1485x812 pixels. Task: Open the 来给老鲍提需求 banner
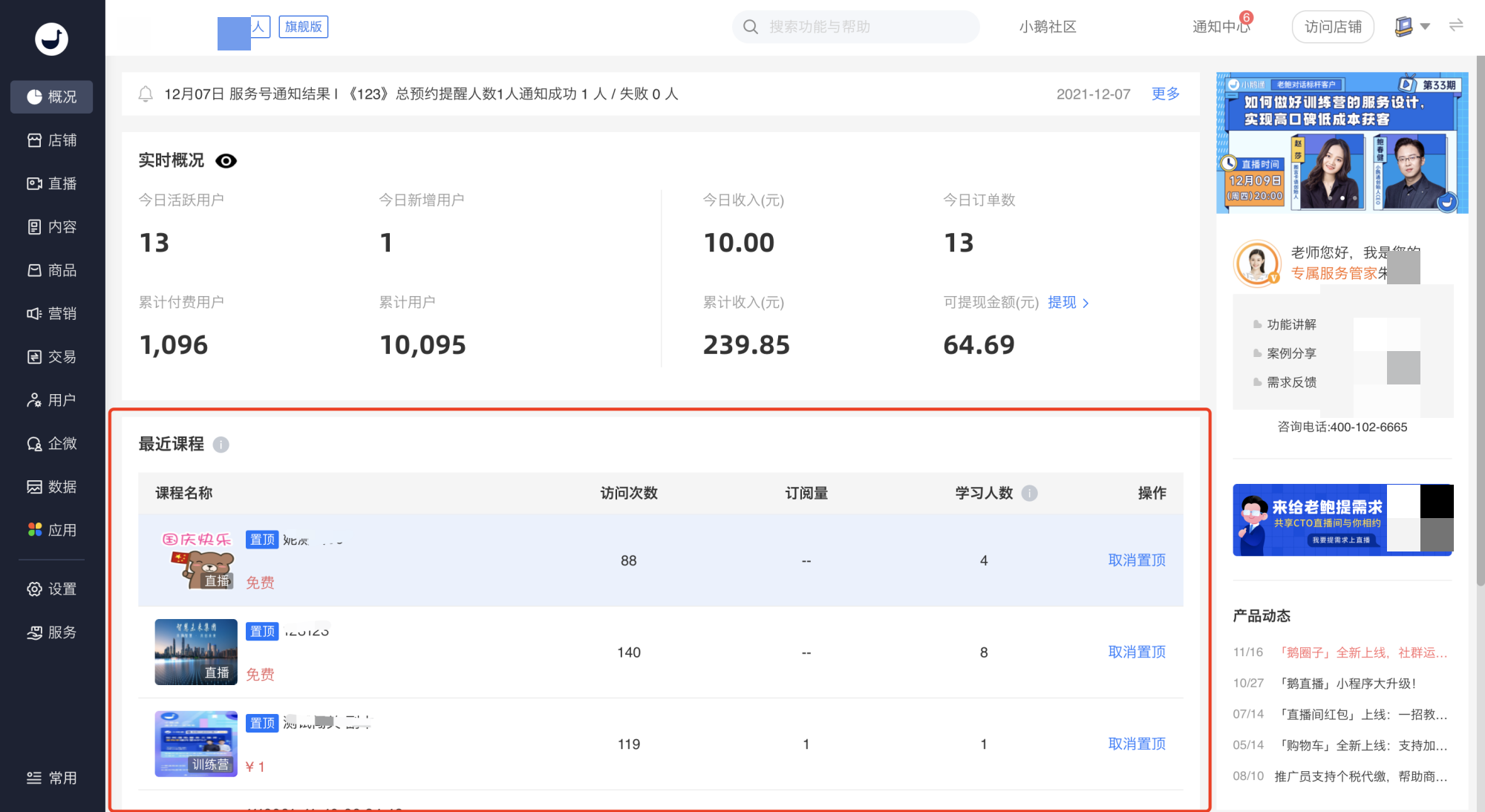(1342, 520)
